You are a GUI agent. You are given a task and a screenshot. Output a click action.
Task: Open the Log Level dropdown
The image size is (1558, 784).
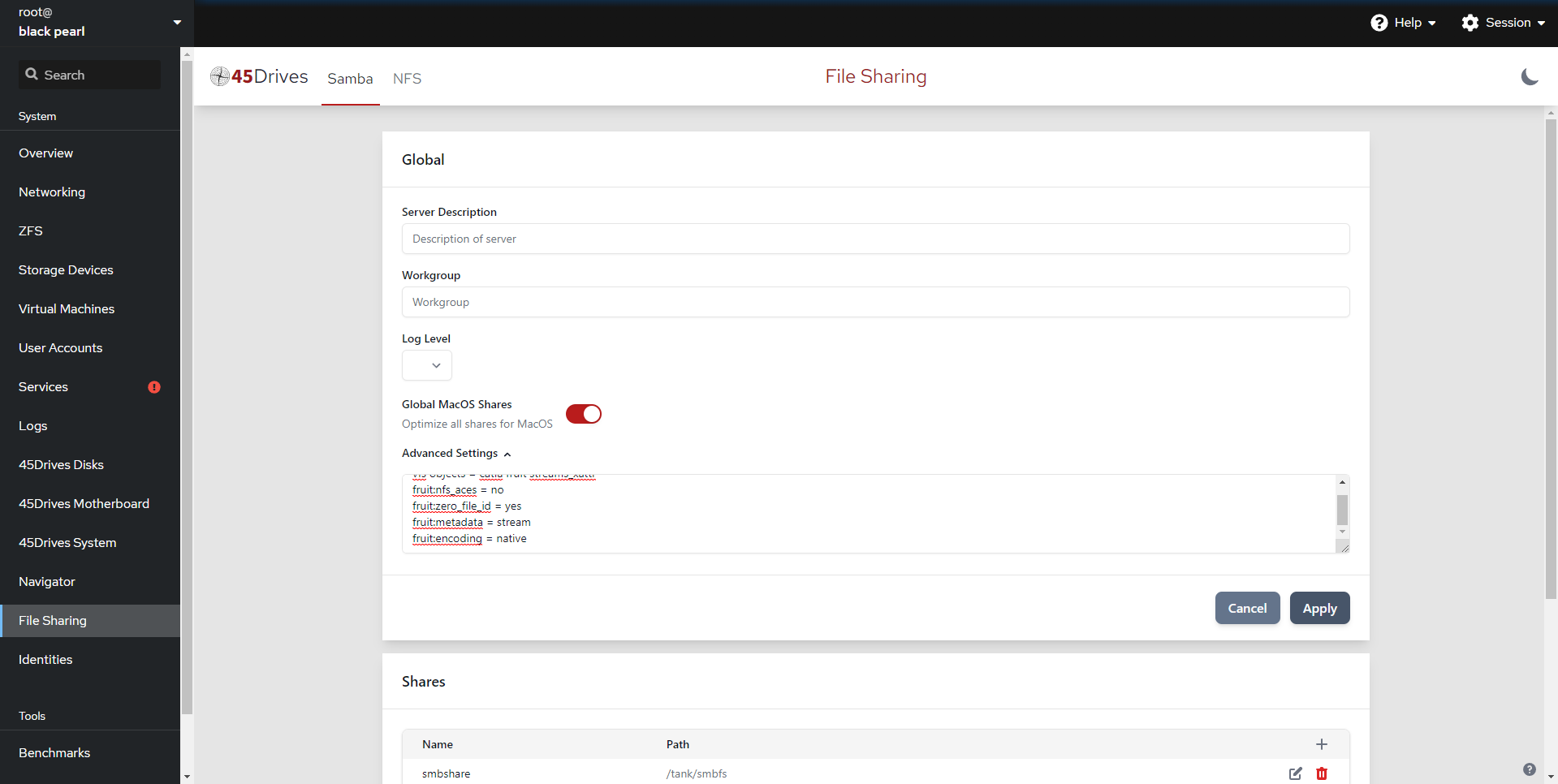click(x=427, y=365)
